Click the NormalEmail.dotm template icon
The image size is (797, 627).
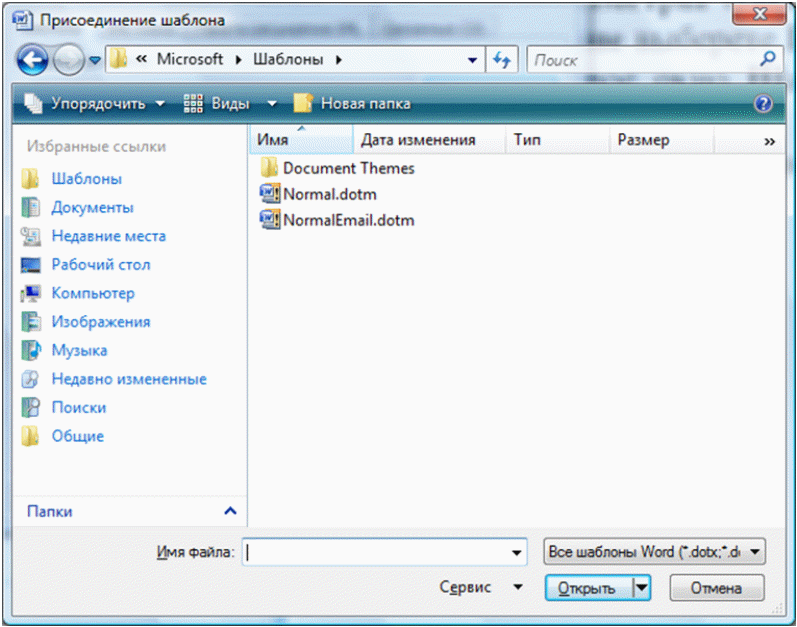click(269, 219)
